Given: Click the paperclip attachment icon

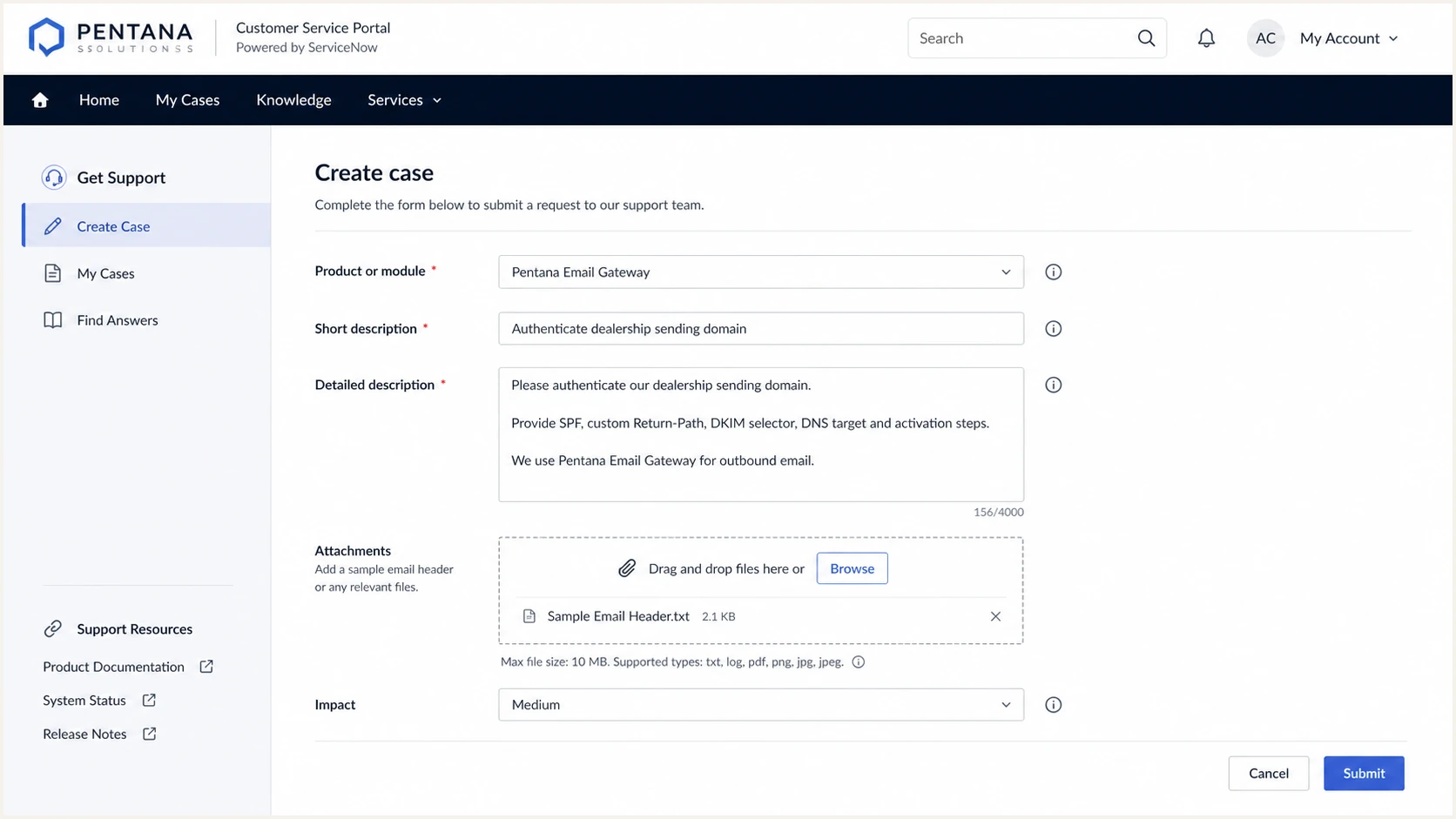Looking at the screenshot, I should [x=627, y=568].
